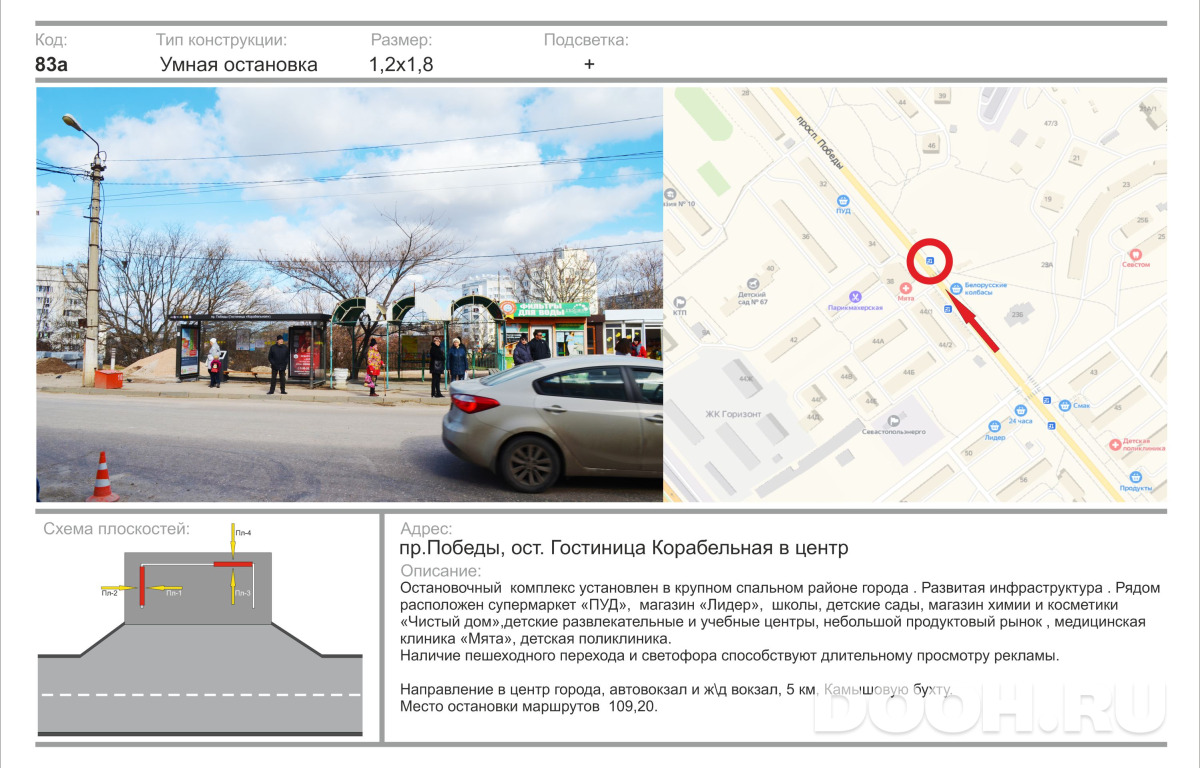Viewport: 1200px width, 768px height.
Task: Click the Тип конструкции: label
Action: (x=222, y=40)
